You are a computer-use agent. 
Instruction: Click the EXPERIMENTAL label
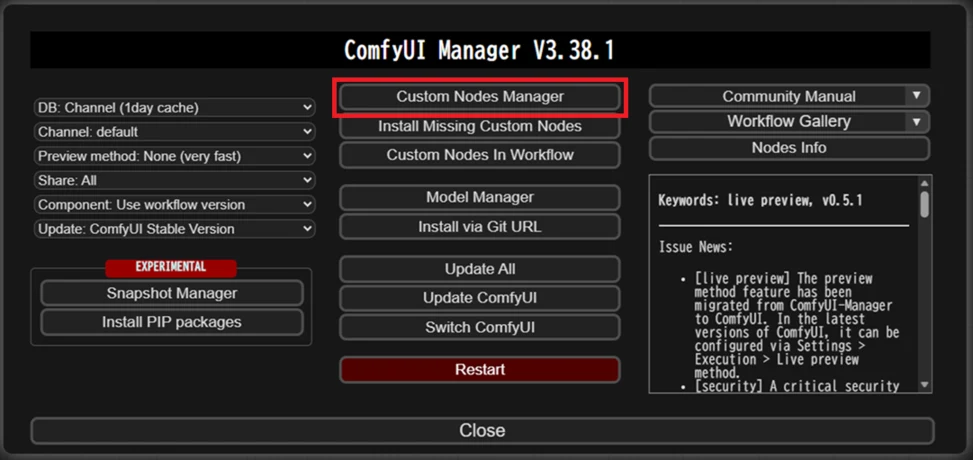pos(171,268)
